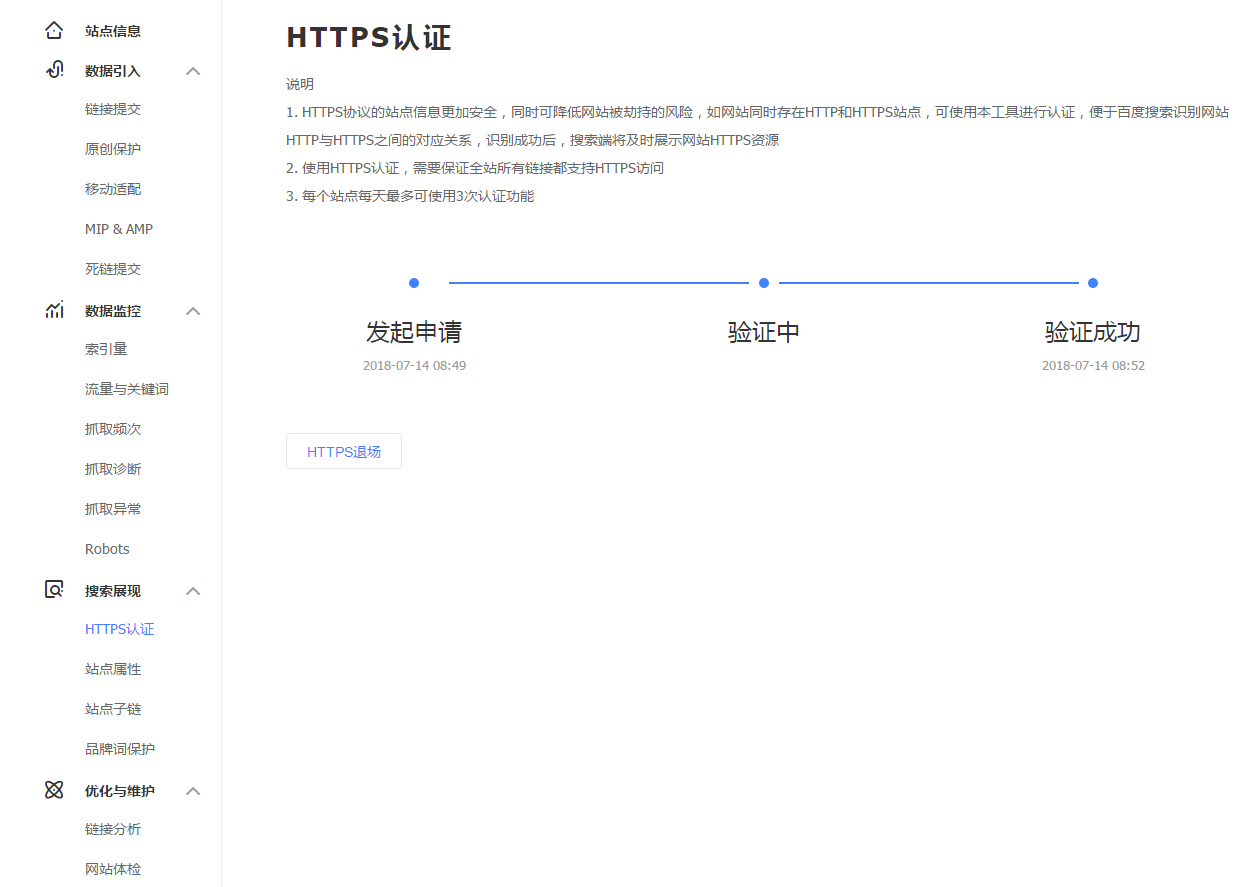Click the HTTPS退场 button
The image size is (1259, 887).
click(x=343, y=451)
